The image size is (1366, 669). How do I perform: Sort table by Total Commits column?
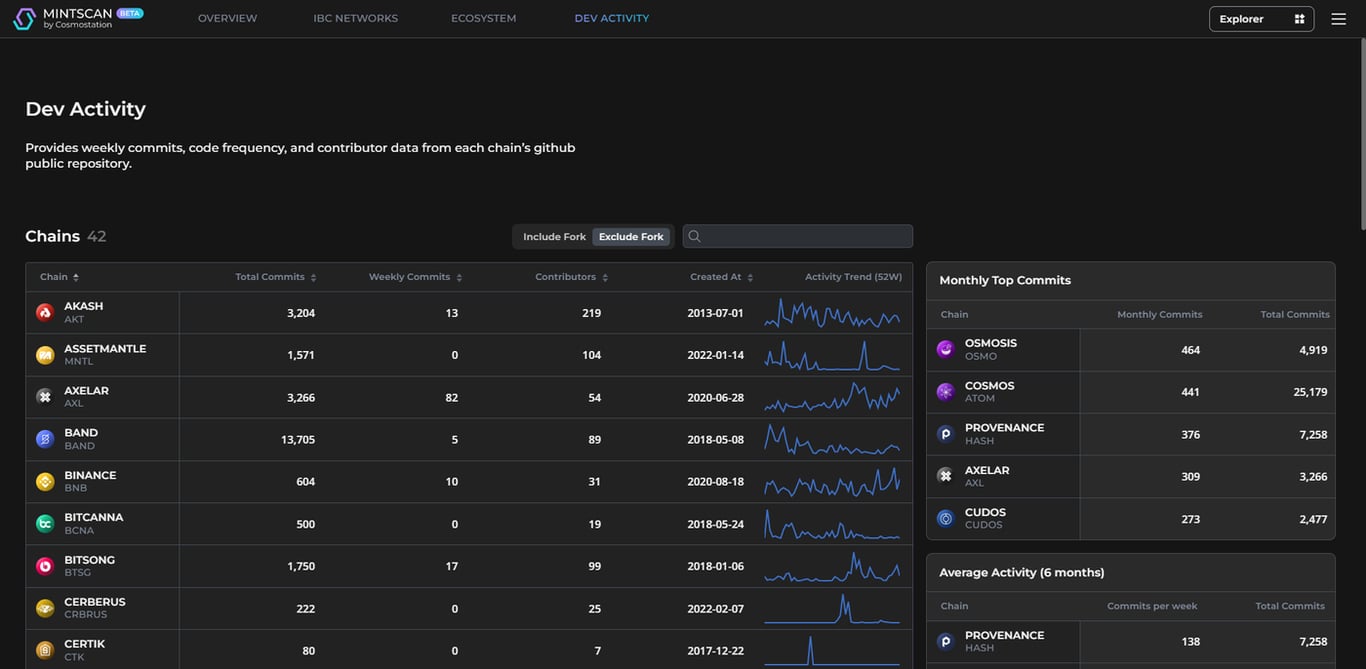(276, 277)
